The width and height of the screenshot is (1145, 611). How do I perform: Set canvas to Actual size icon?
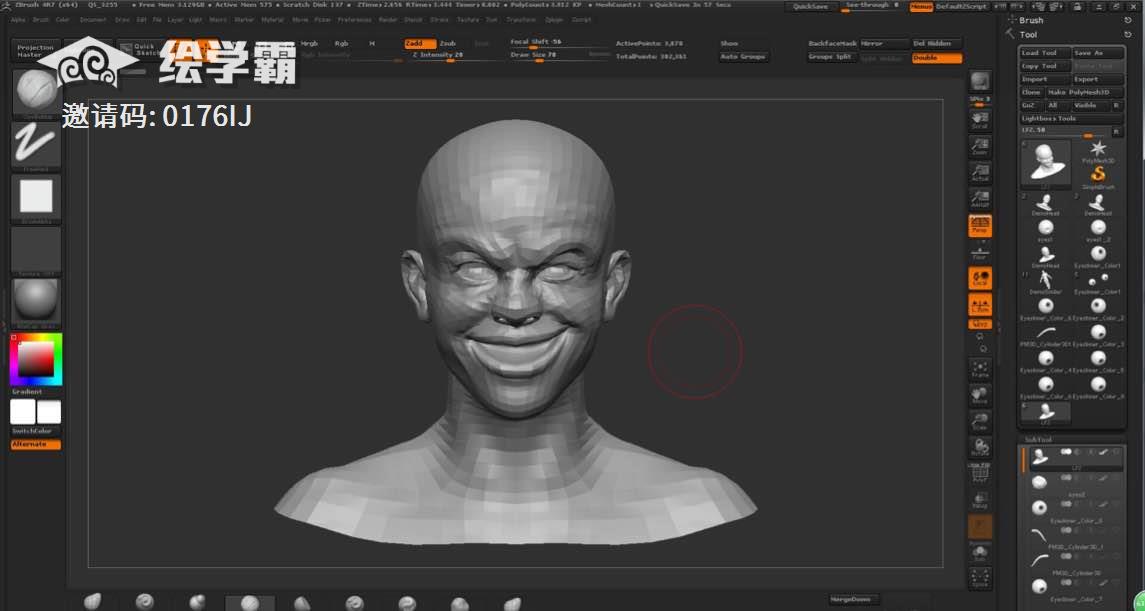979,172
